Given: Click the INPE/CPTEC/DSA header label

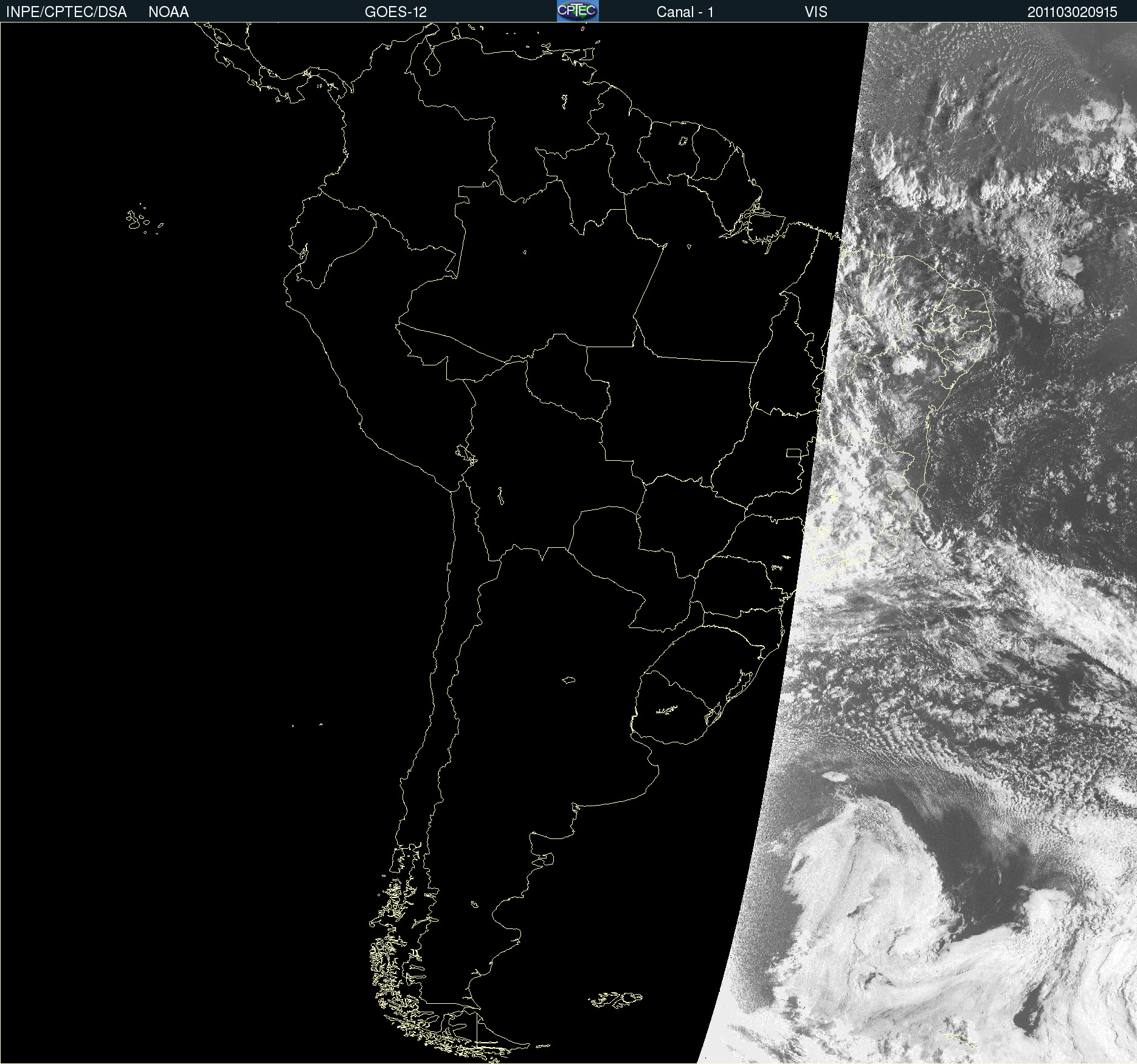Looking at the screenshot, I should point(66,12).
